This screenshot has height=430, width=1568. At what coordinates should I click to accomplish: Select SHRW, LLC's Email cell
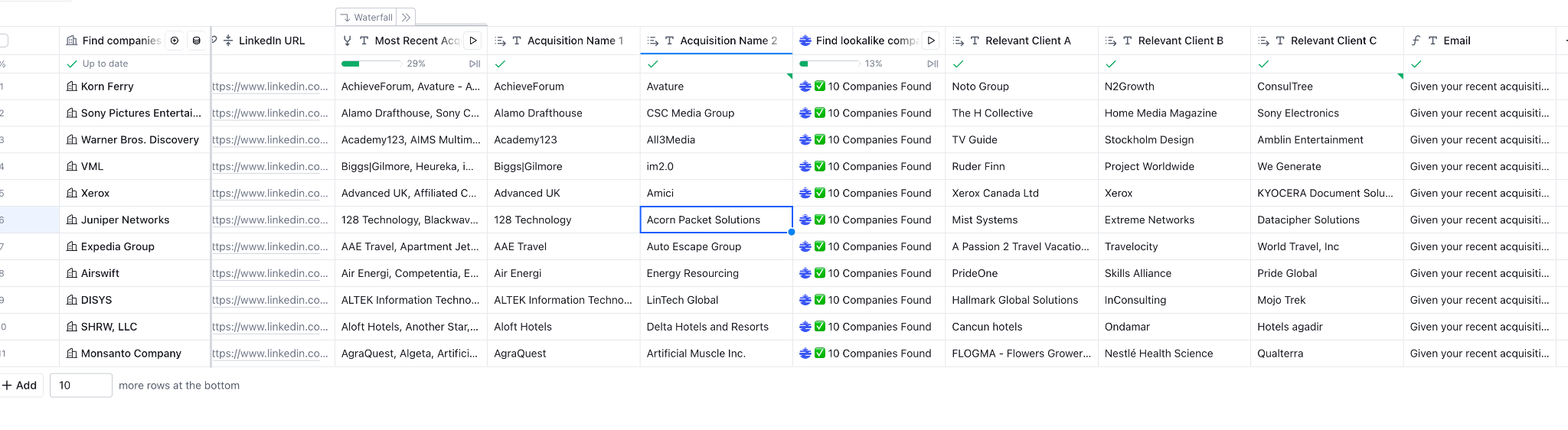1479,327
